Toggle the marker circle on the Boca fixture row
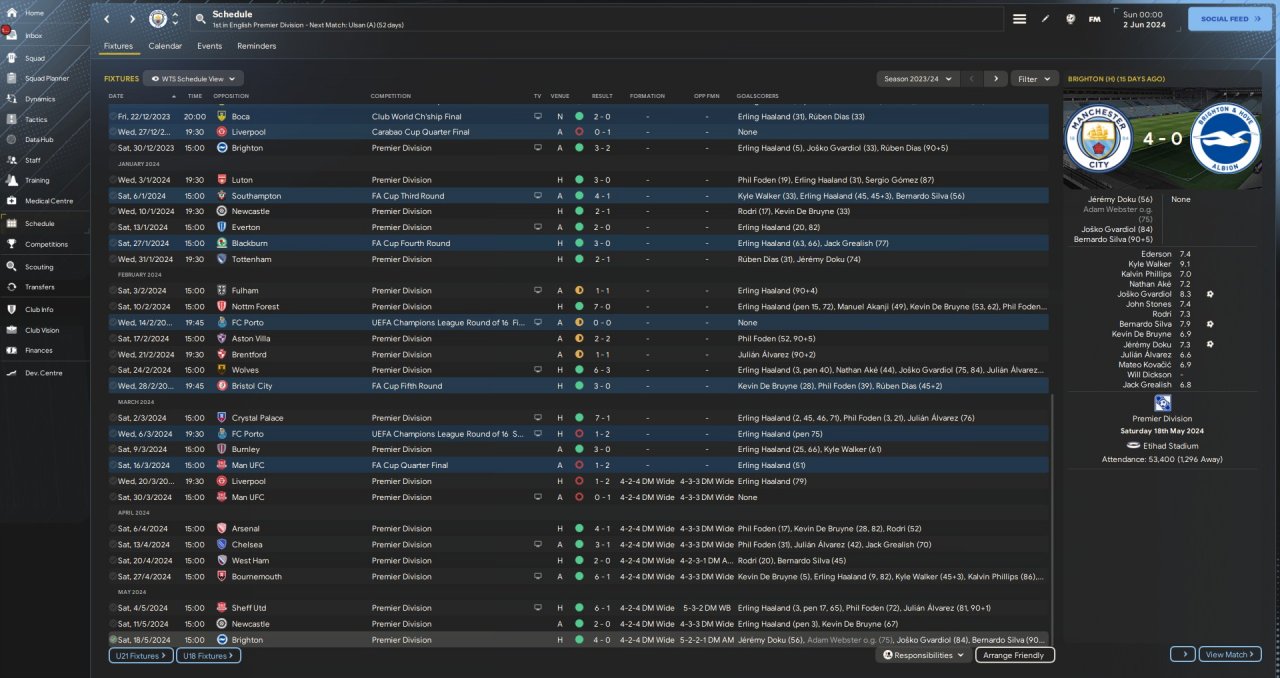Screen dimensions: 1280x678 click(113, 116)
